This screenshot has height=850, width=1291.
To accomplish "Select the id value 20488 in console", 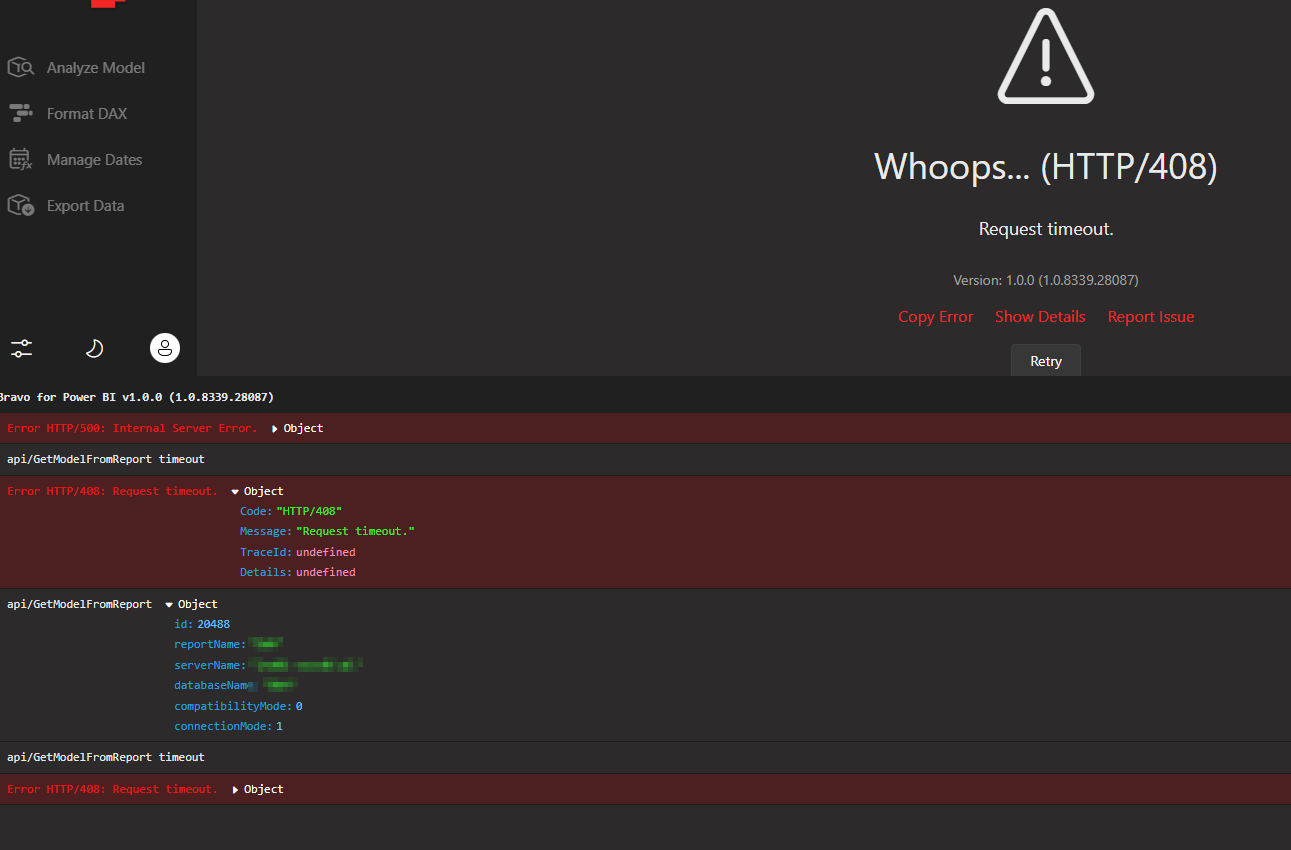I will pos(211,623).
